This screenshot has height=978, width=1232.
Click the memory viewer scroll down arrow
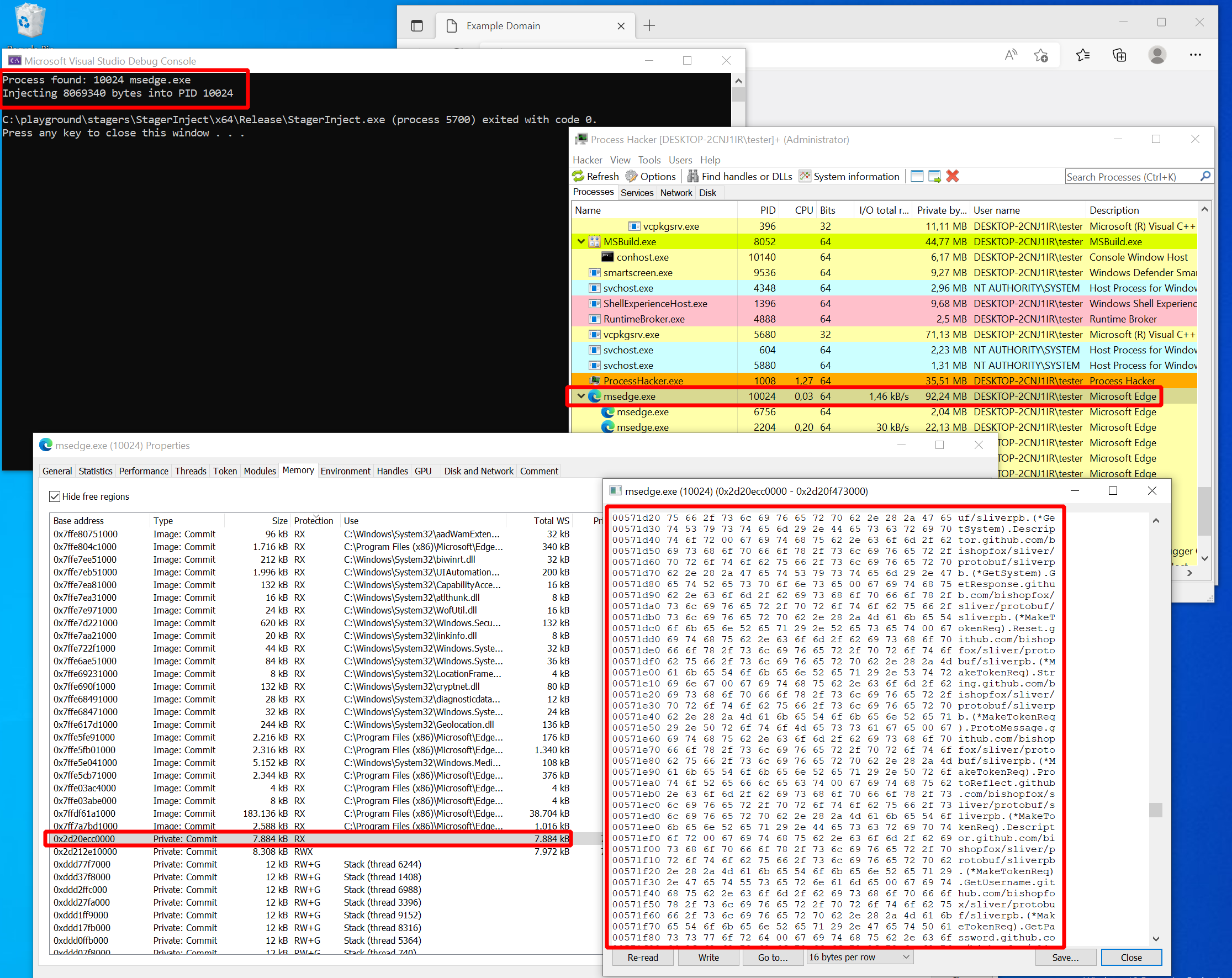(1155, 938)
